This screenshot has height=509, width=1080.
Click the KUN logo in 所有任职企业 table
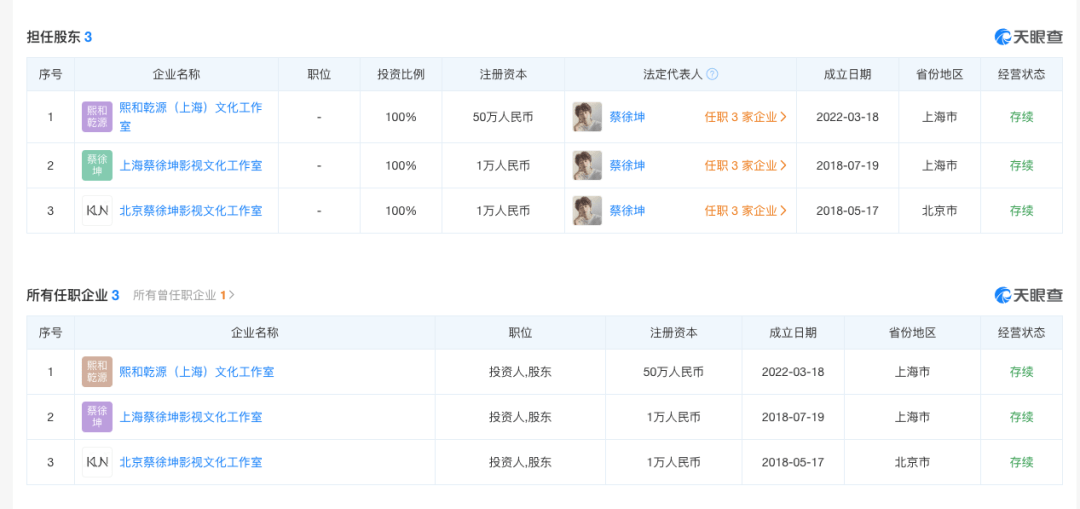(97, 462)
